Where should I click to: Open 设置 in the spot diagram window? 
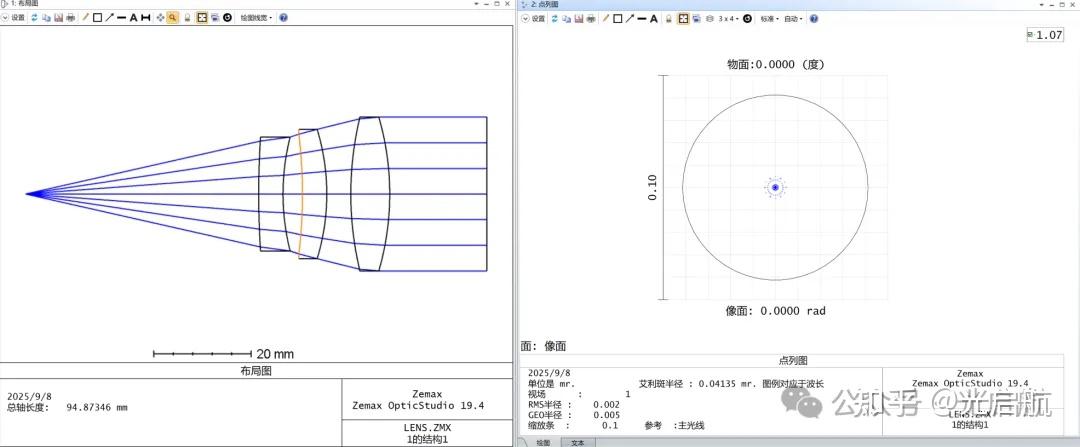coord(538,19)
